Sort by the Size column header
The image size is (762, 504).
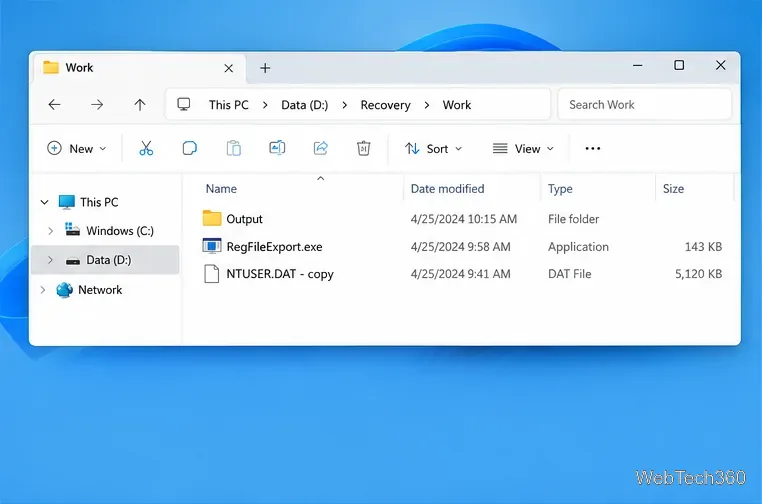coord(674,189)
